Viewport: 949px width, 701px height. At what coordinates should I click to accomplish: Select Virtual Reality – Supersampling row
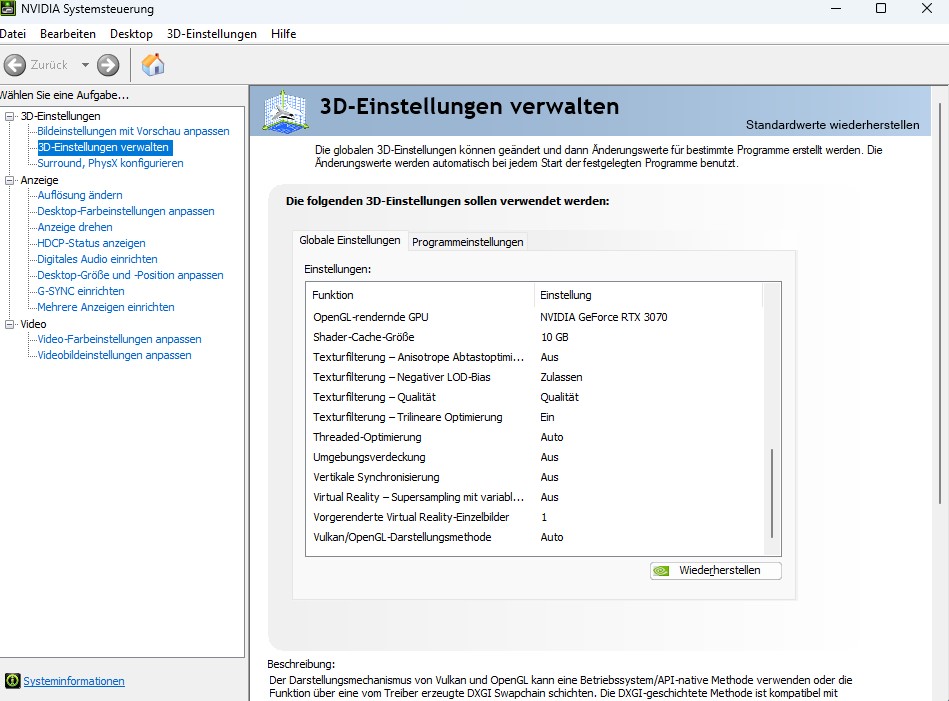(x=535, y=496)
